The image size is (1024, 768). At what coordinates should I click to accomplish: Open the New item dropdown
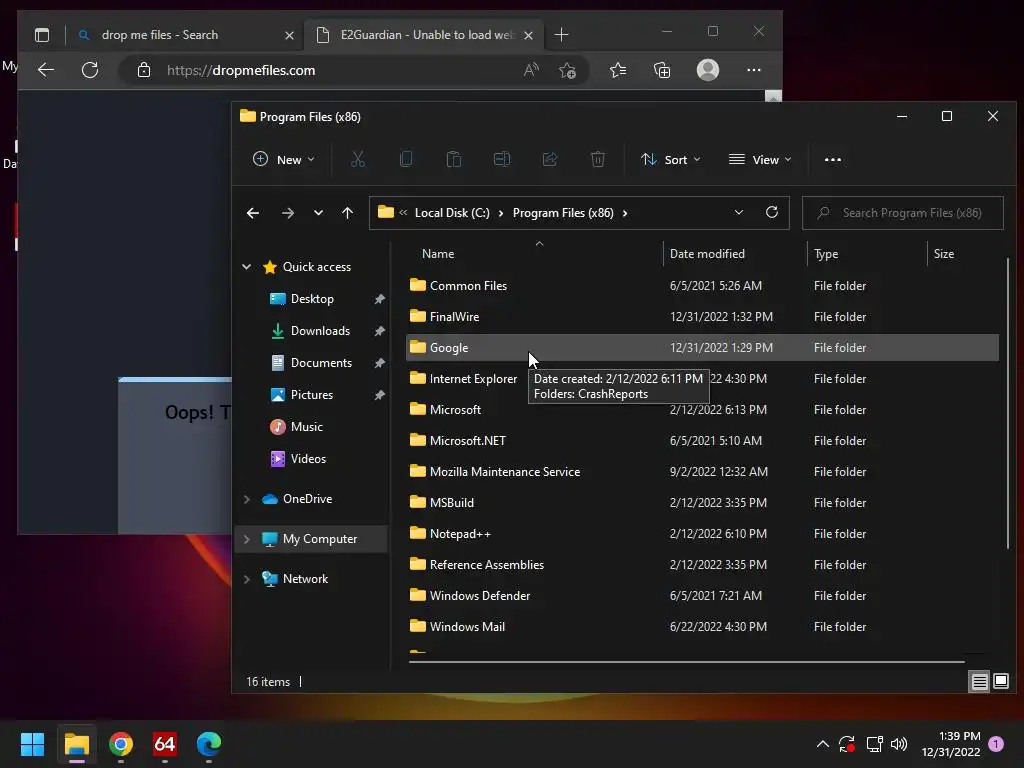pos(283,159)
